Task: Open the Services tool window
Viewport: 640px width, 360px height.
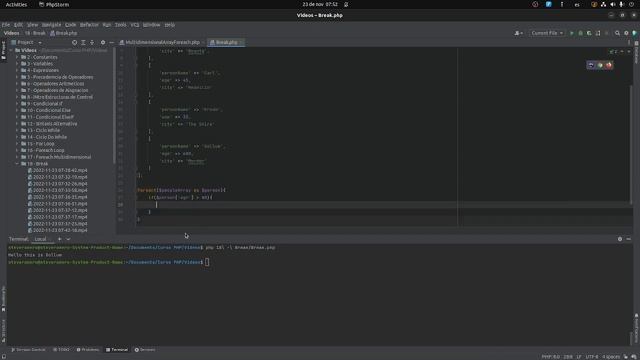Action: pyautogui.click(x=145, y=350)
